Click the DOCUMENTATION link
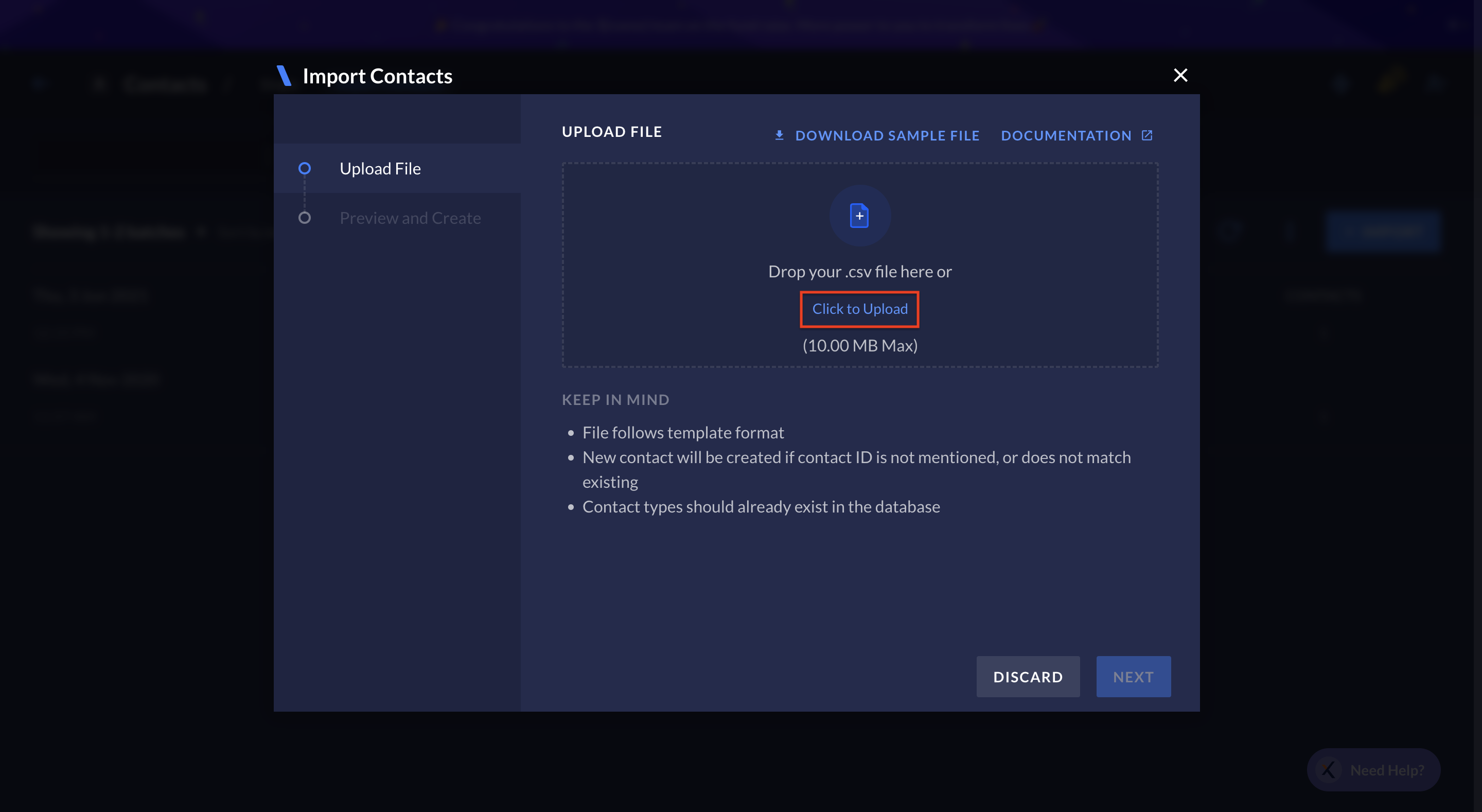The width and height of the screenshot is (1482, 812). [1076, 135]
